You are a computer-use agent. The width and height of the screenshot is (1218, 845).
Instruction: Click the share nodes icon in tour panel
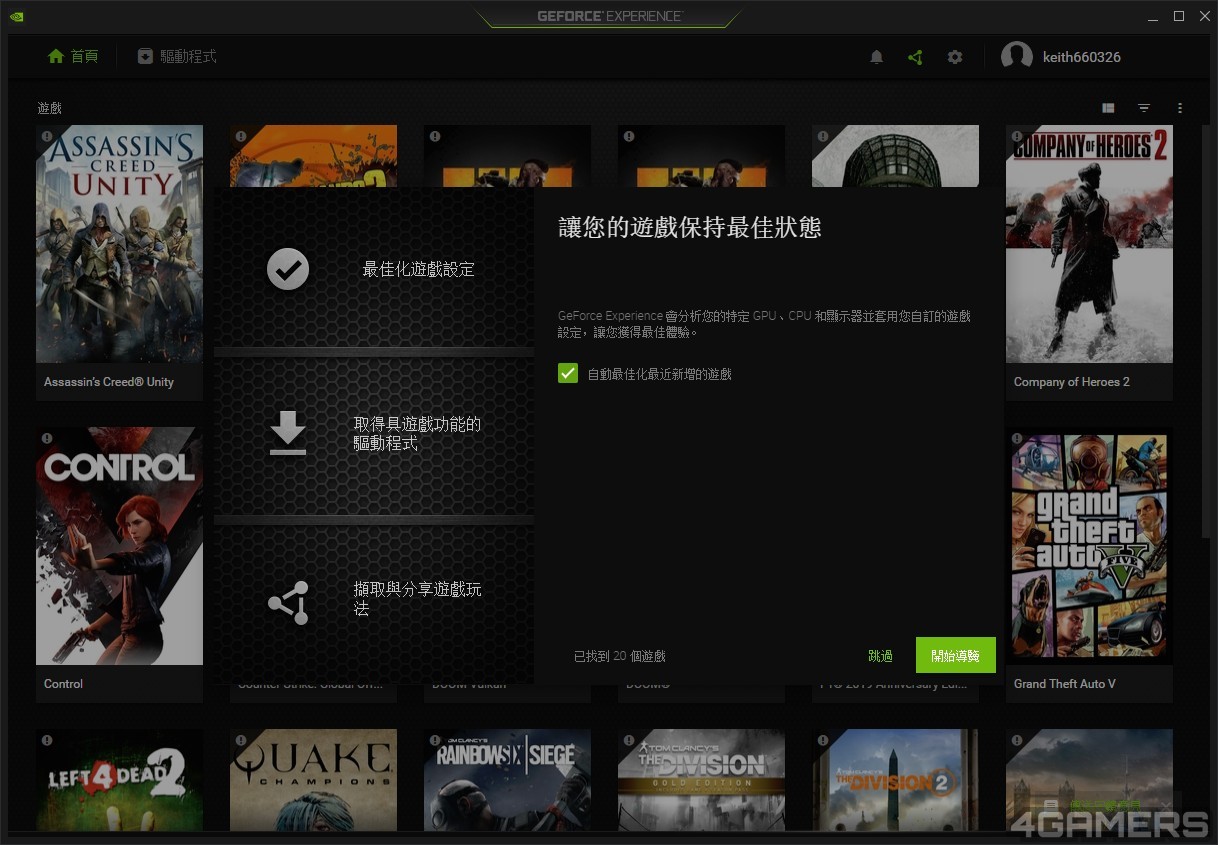pyautogui.click(x=288, y=603)
